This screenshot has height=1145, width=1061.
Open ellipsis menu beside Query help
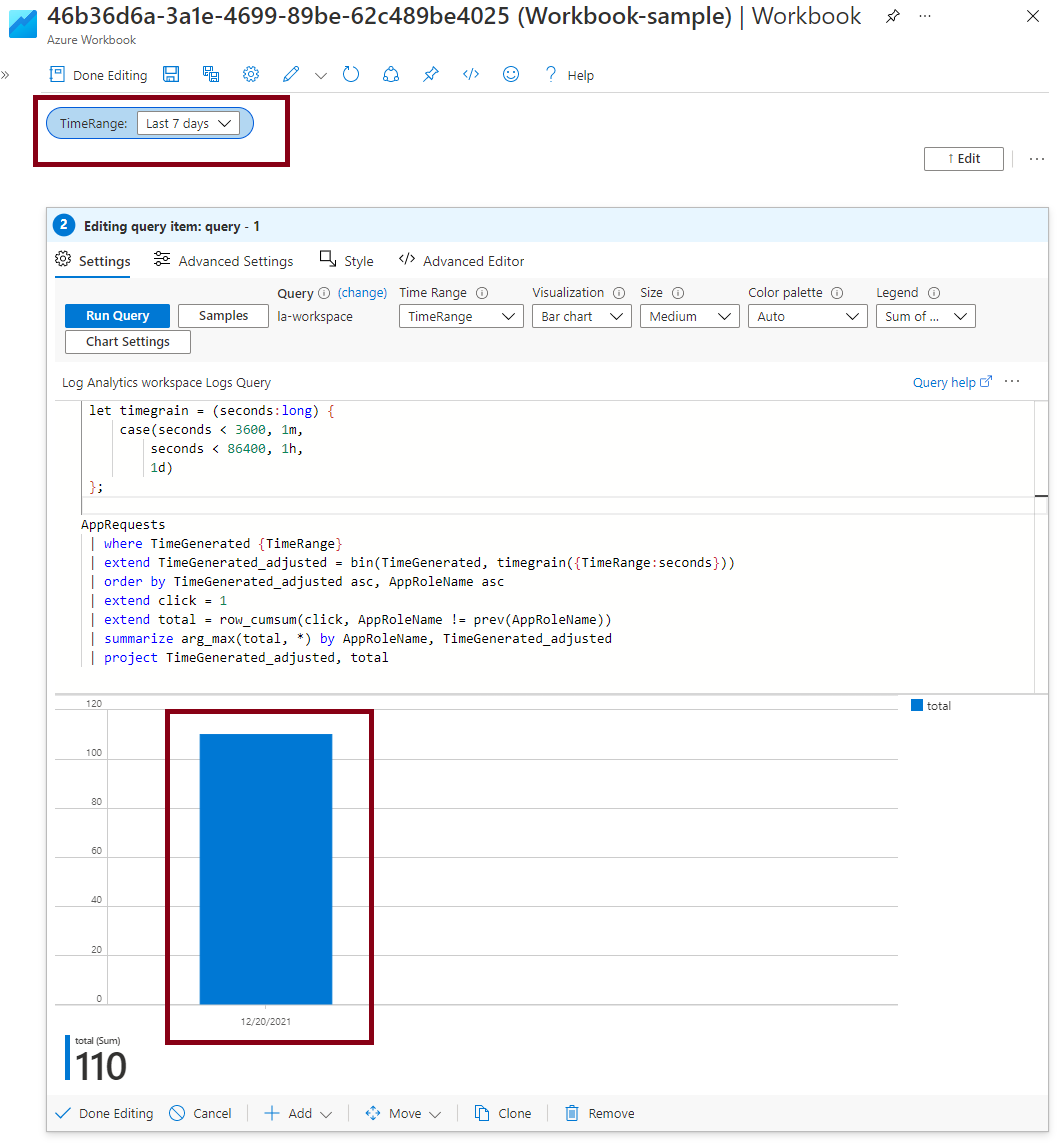point(1012,381)
